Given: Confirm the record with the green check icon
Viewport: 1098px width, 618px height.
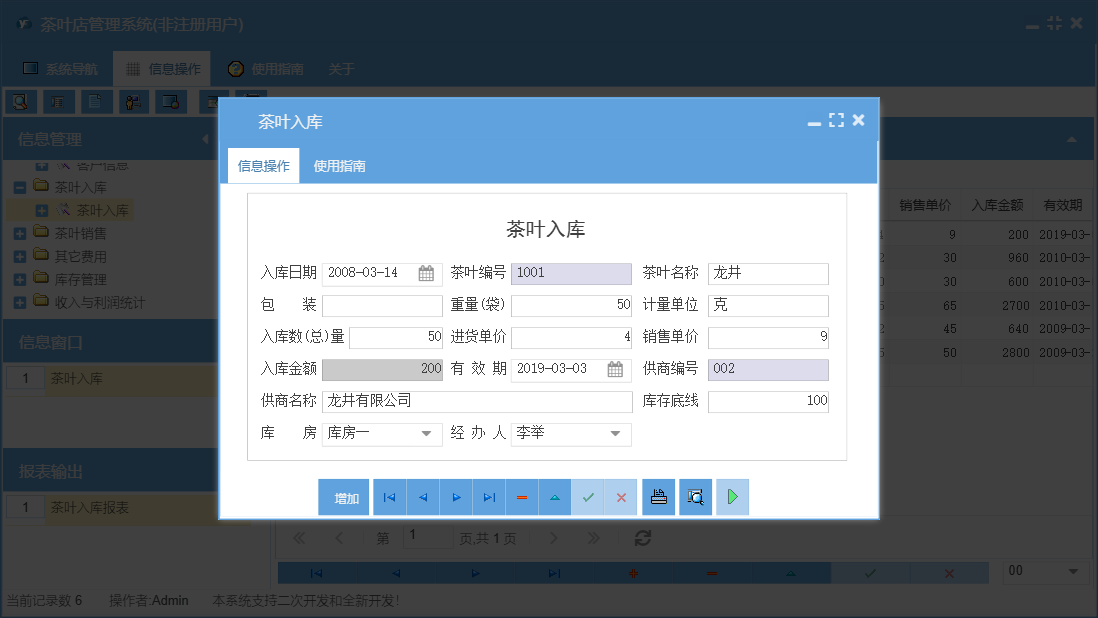Looking at the screenshot, I should (x=588, y=497).
